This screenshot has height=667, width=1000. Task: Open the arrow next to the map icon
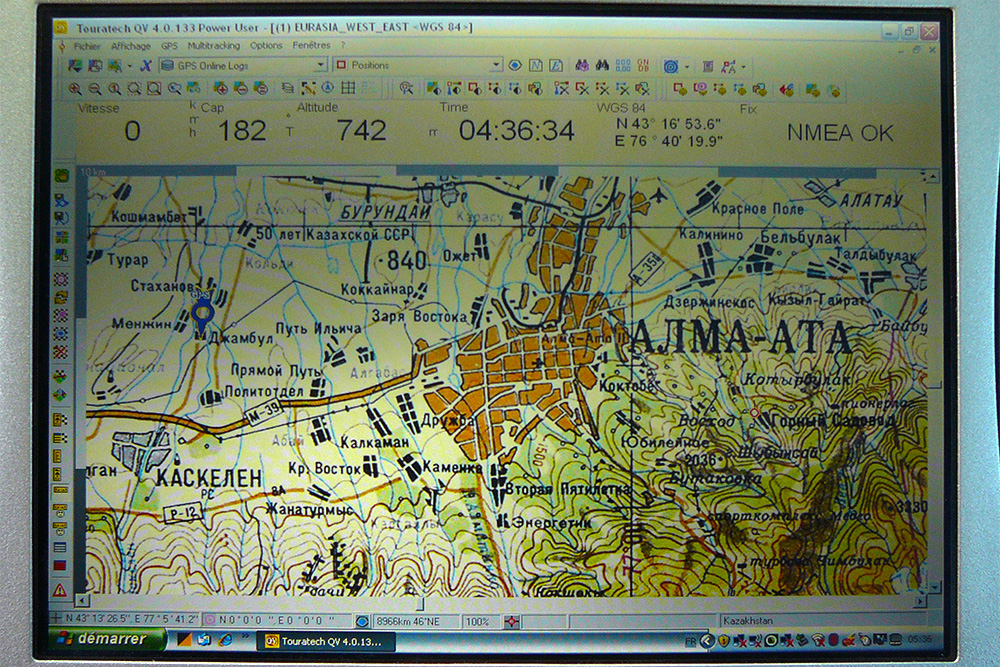point(129,66)
